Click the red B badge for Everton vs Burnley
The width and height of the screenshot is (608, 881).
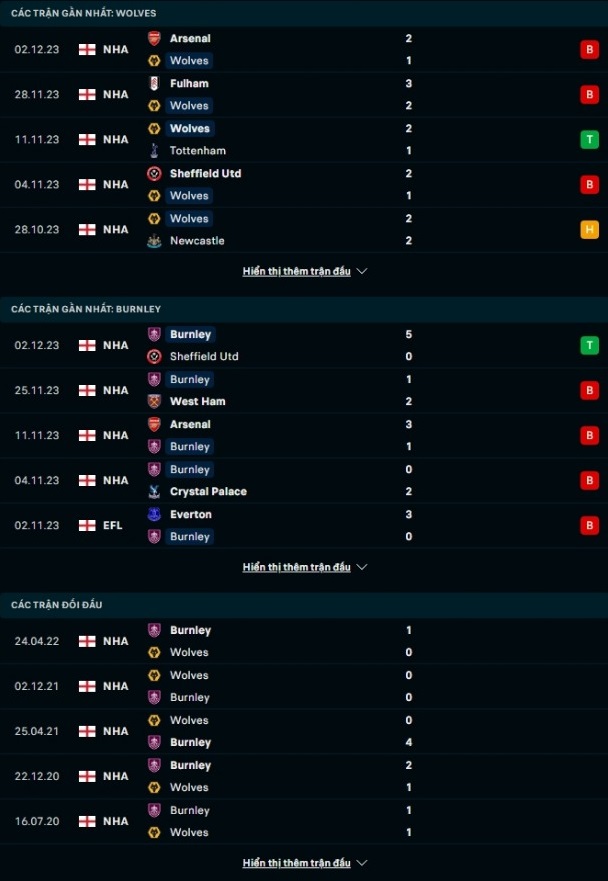[x=589, y=525]
